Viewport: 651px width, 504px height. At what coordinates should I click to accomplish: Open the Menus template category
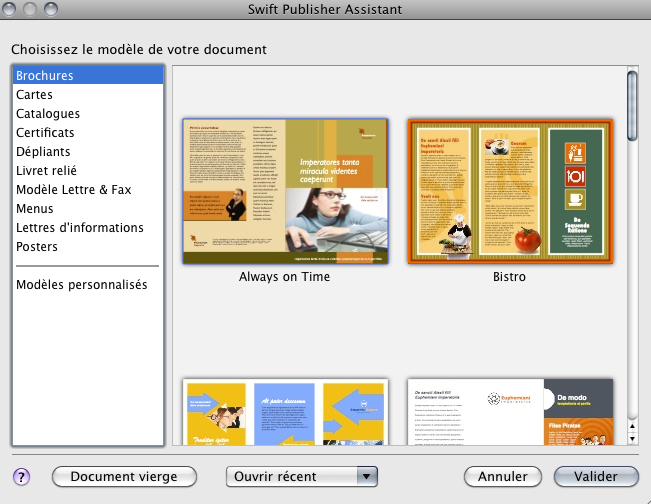tap(35, 209)
